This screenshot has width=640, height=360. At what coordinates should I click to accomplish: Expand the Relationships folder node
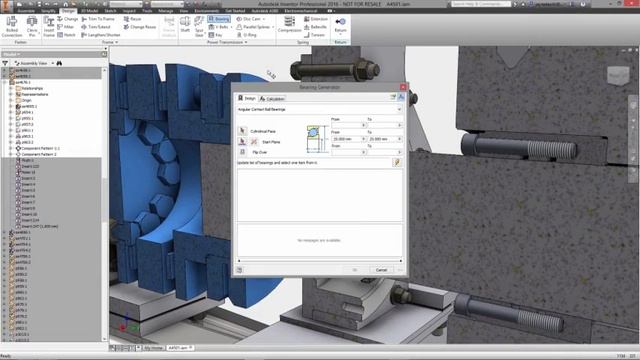tap(11, 88)
